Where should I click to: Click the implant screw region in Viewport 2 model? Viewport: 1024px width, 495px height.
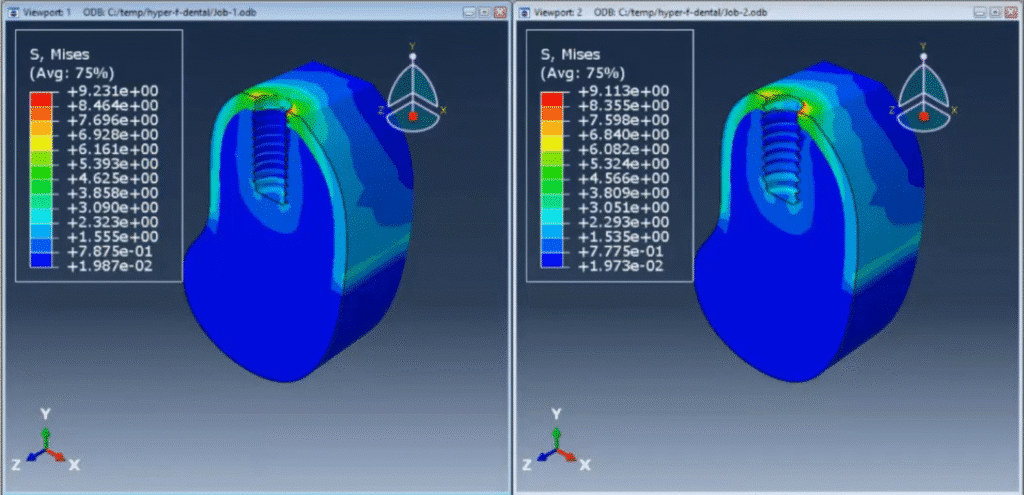(780, 153)
